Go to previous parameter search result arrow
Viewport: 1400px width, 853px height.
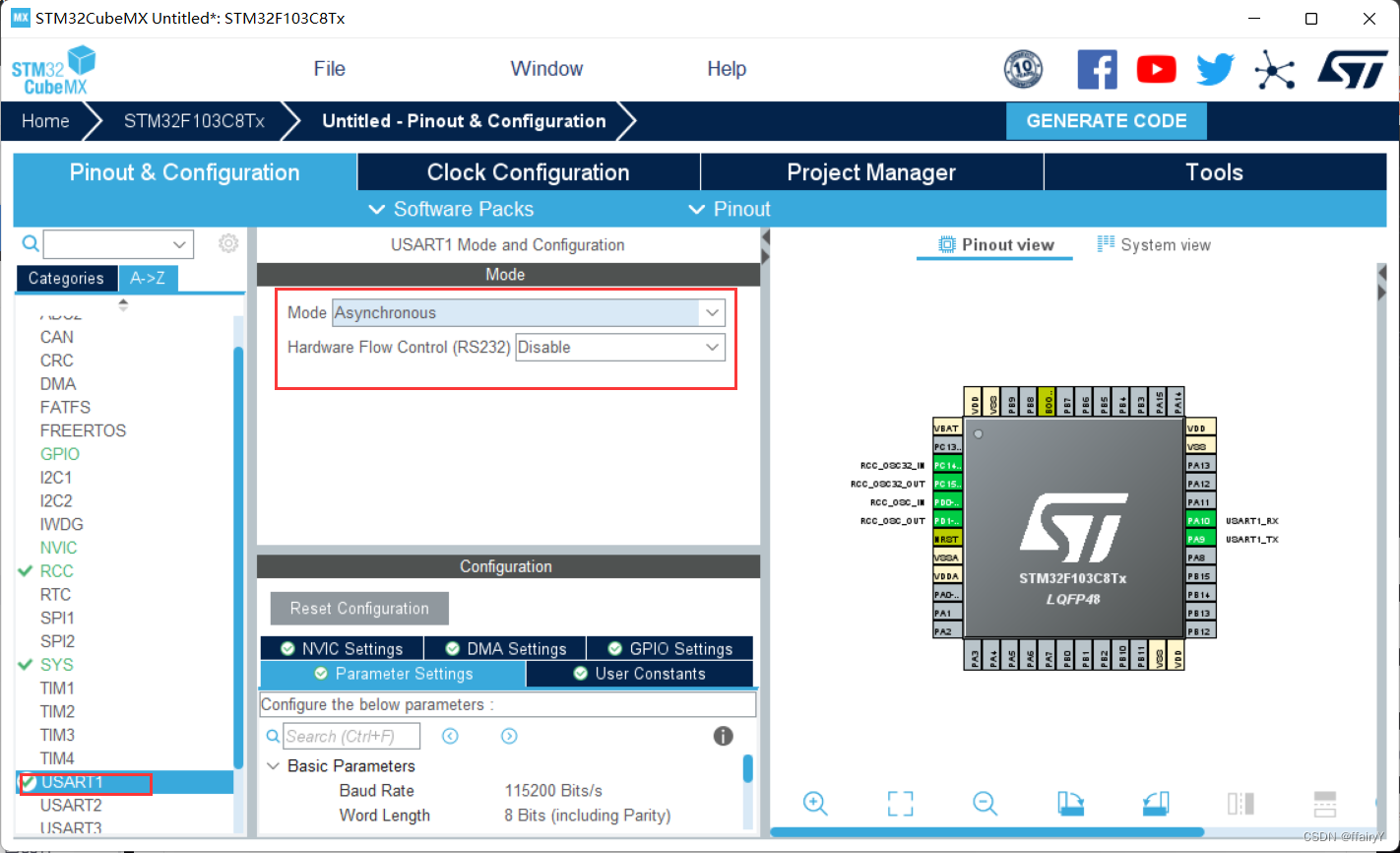pos(450,736)
